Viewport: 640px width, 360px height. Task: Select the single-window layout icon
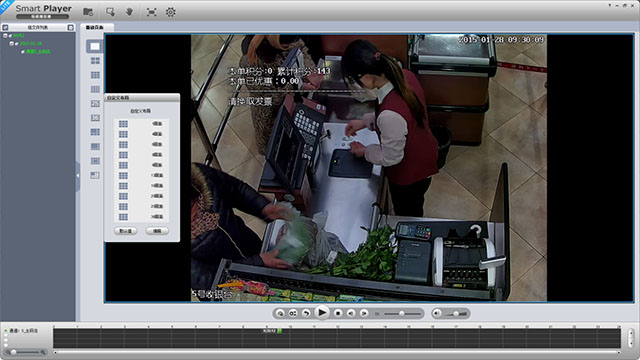point(95,46)
